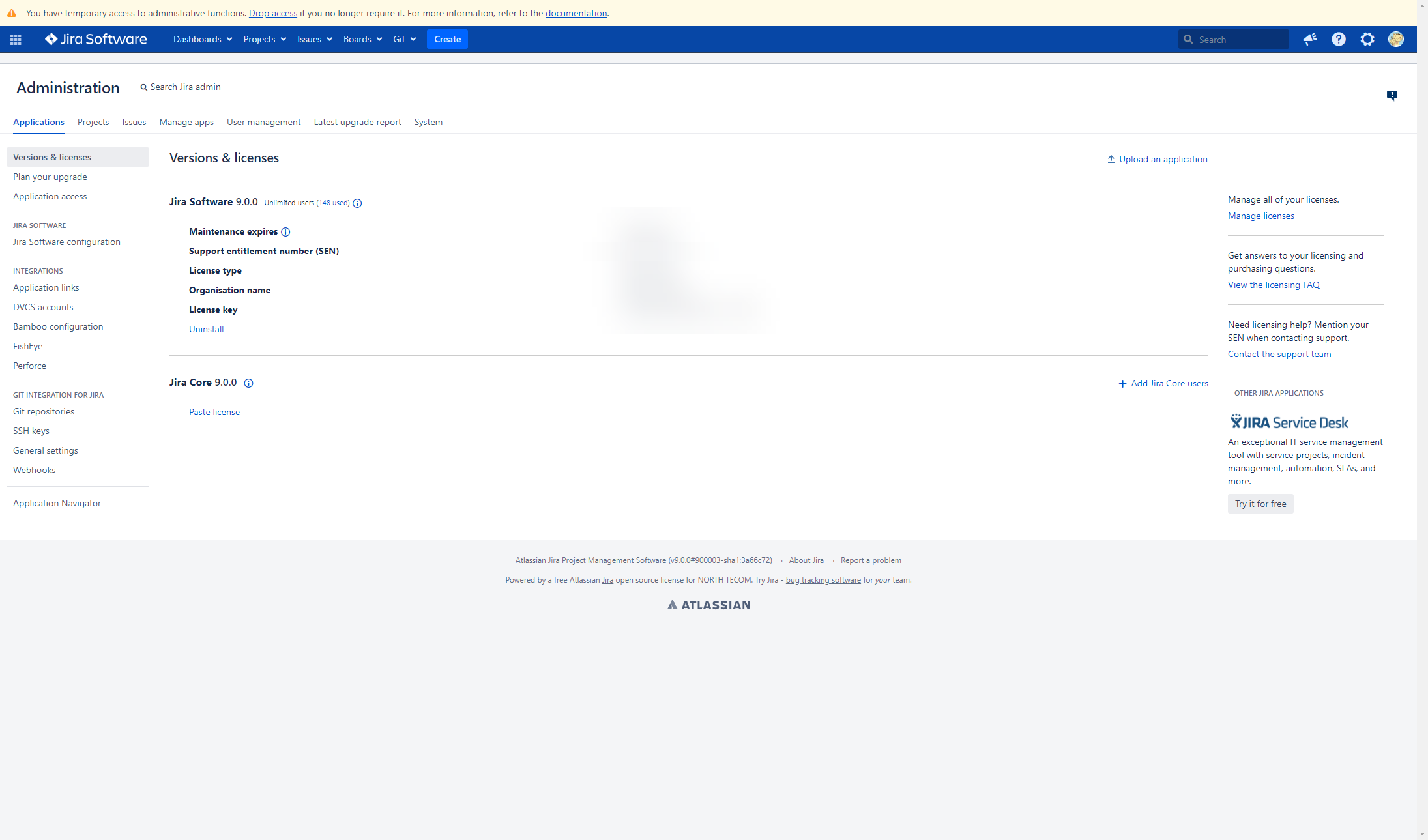Screen dimensions: 1428x840
Task: Click Report a problem in footer
Action: [x=871, y=560]
